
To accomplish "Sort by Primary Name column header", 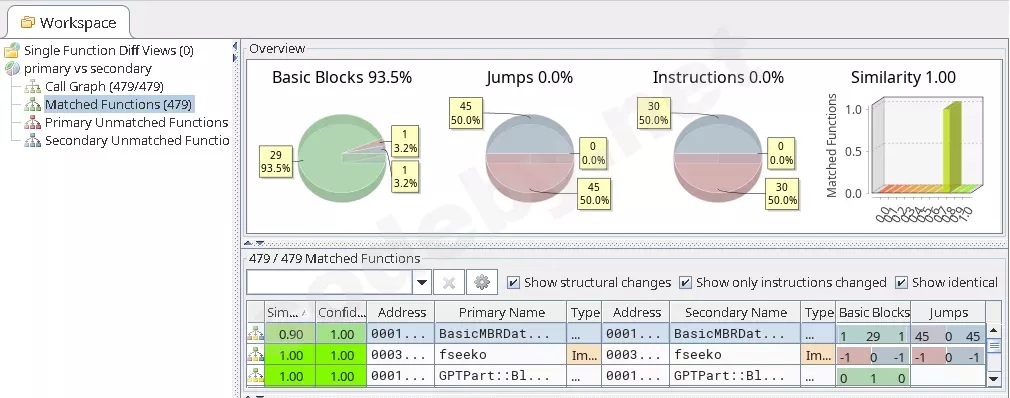I will [x=501, y=312].
